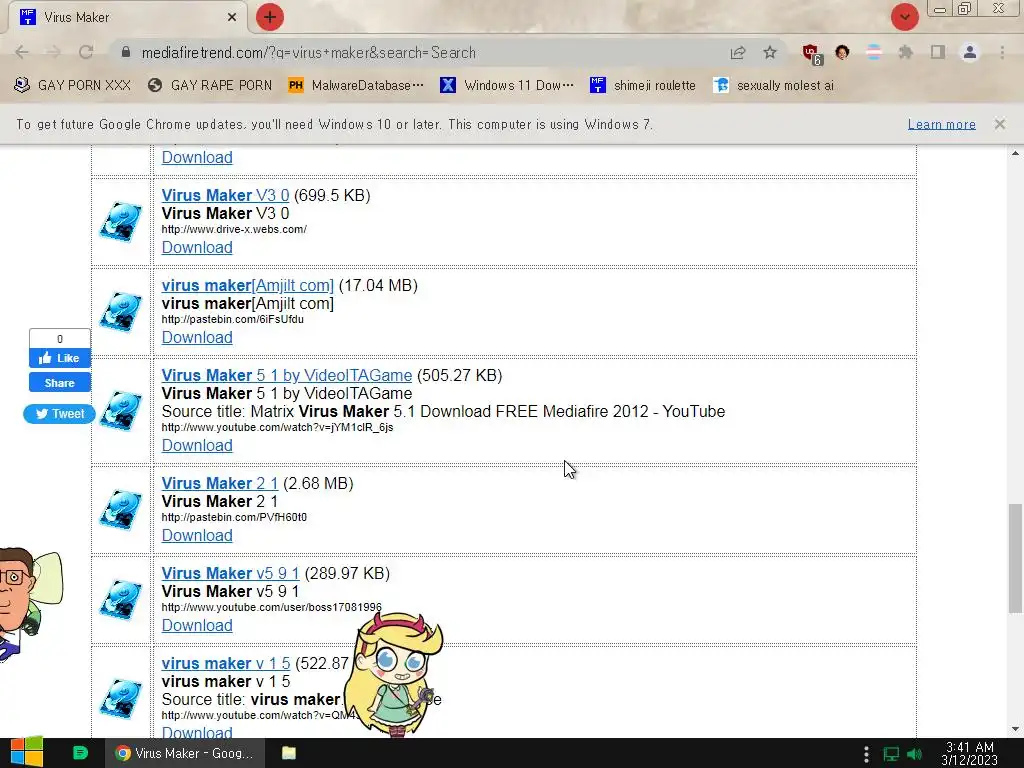
Task: Open Virus Maker 5 1 by VideoITAGame link
Action: 287,376
